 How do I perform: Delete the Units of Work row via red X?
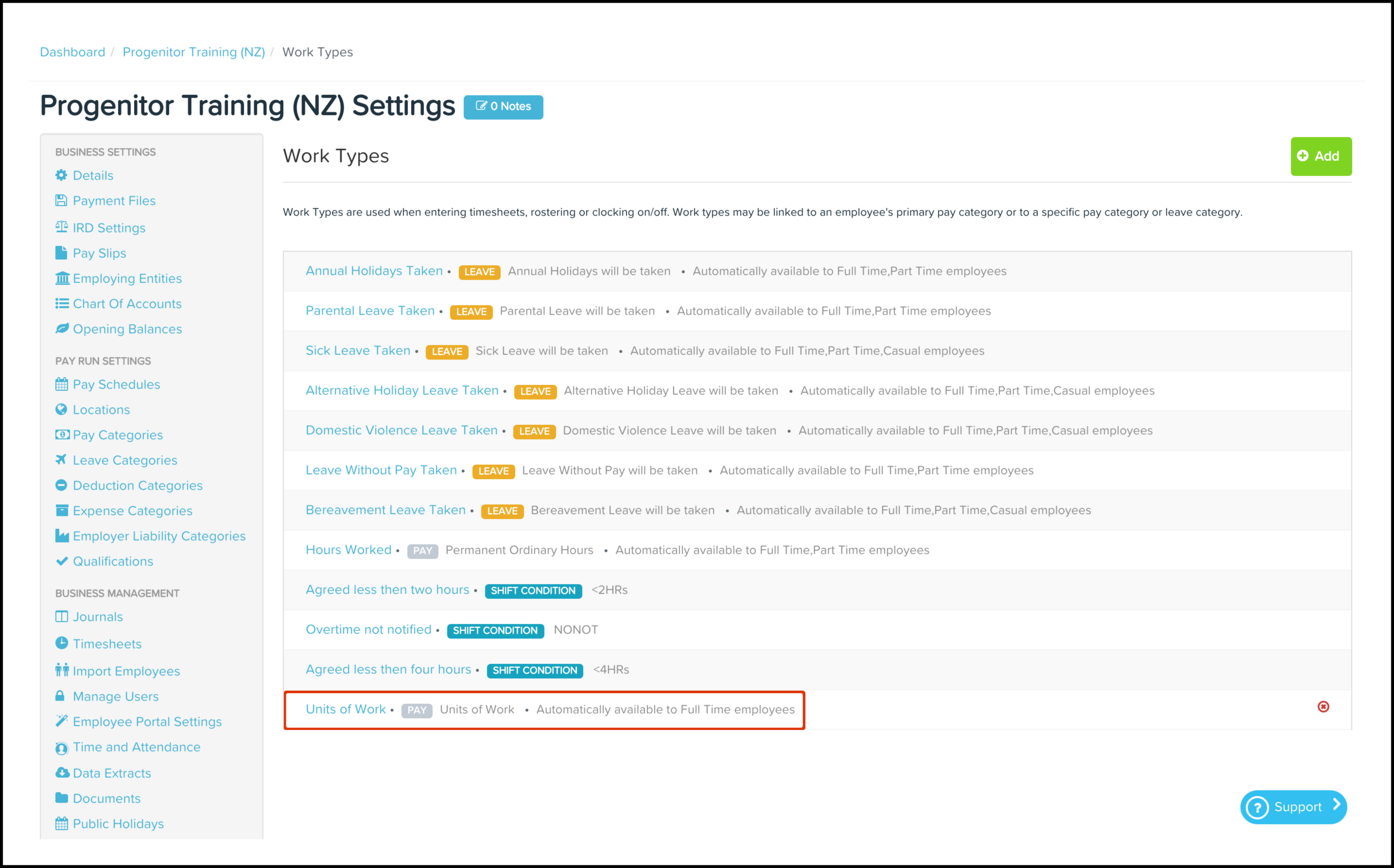point(1323,707)
